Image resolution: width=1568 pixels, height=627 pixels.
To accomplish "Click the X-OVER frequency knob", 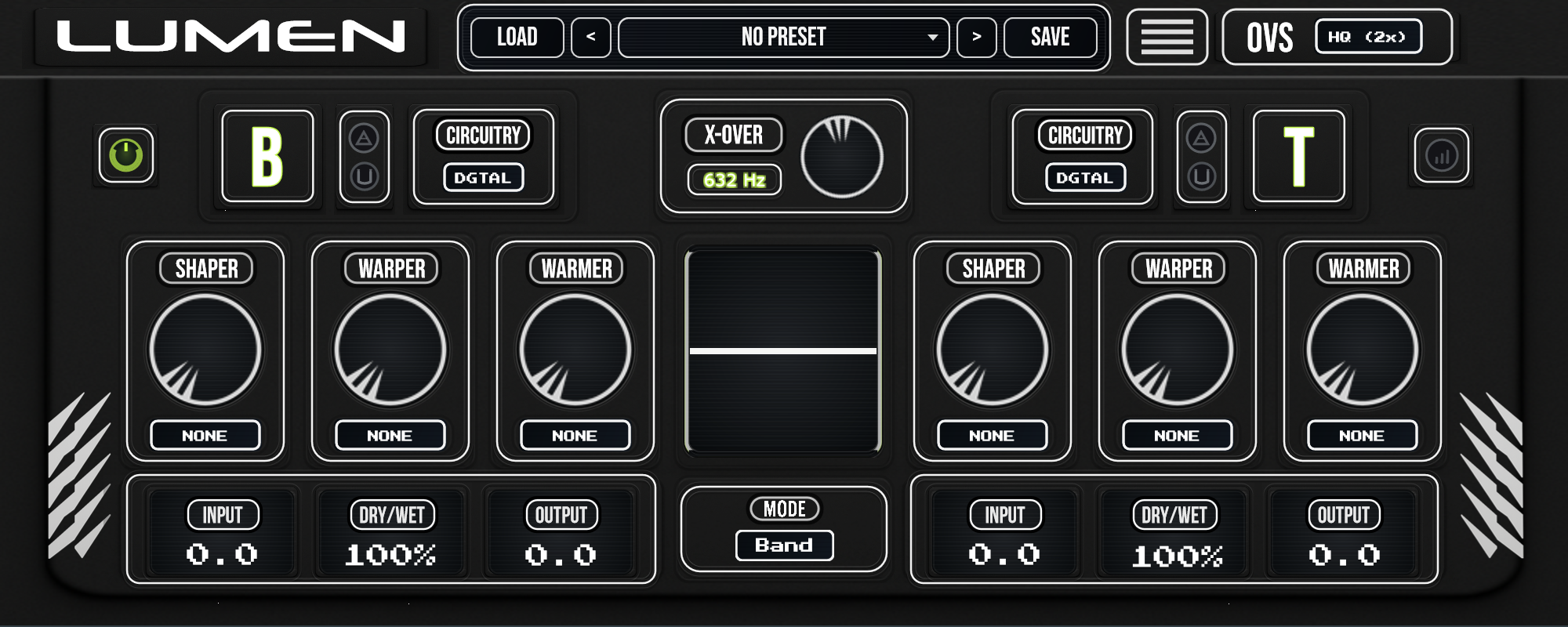I will tap(842, 157).
